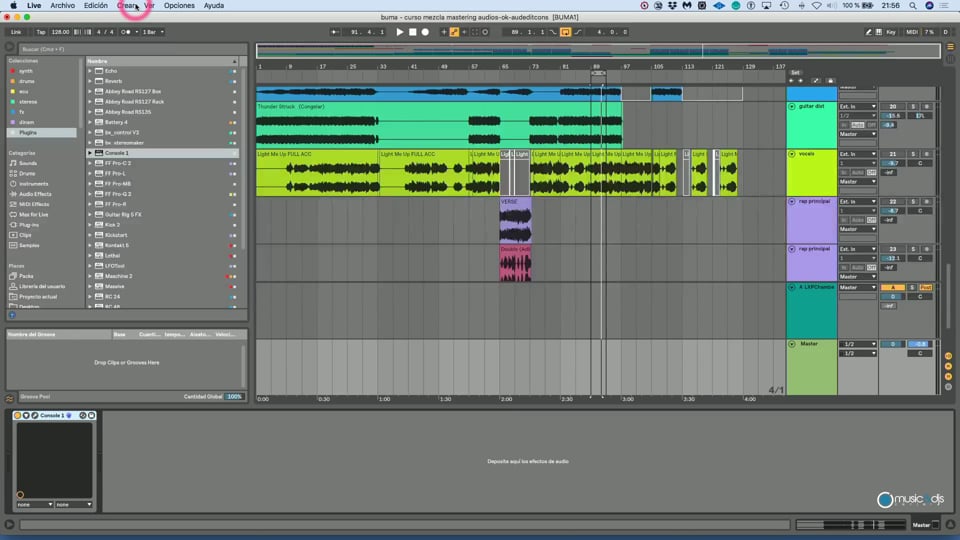Open the Sounds category
This screenshot has width=960, height=540.
point(28,163)
